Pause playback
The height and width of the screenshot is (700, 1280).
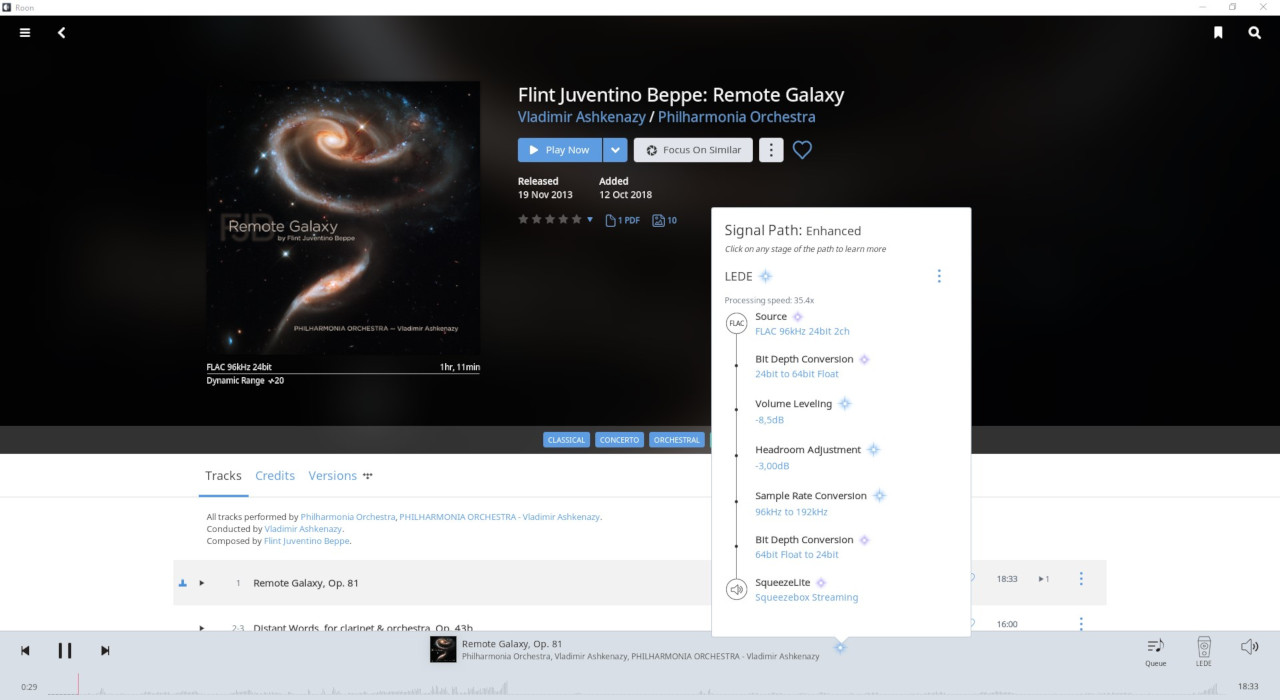pyautogui.click(x=65, y=650)
